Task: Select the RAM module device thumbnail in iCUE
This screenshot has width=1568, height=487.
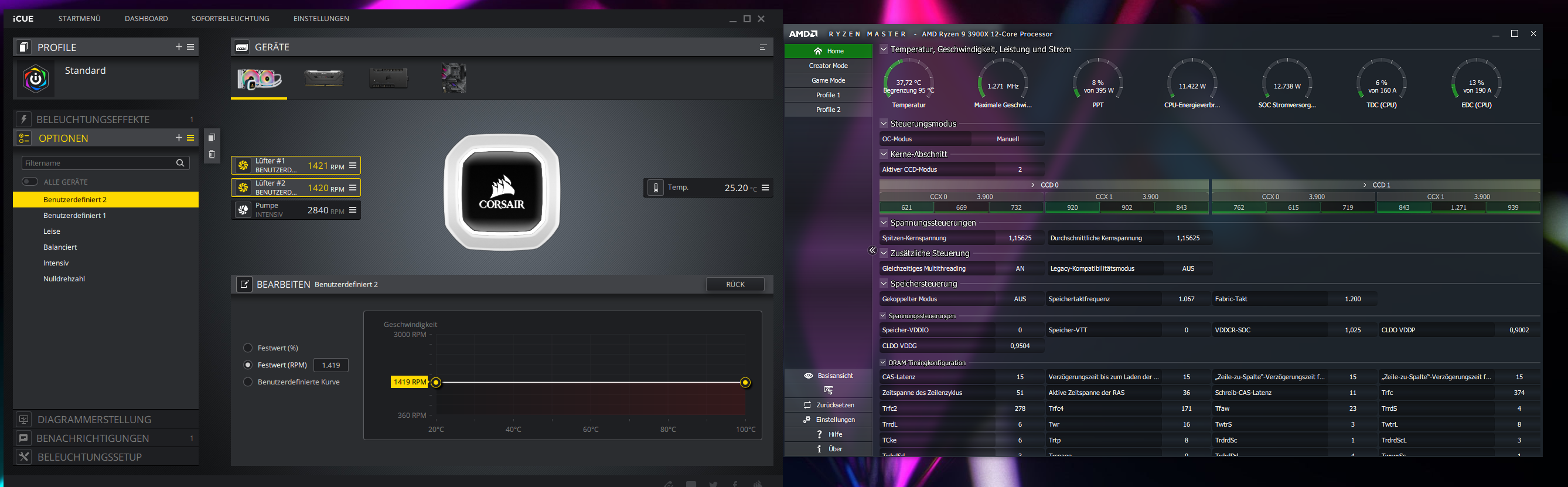Action: click(324, 79)
